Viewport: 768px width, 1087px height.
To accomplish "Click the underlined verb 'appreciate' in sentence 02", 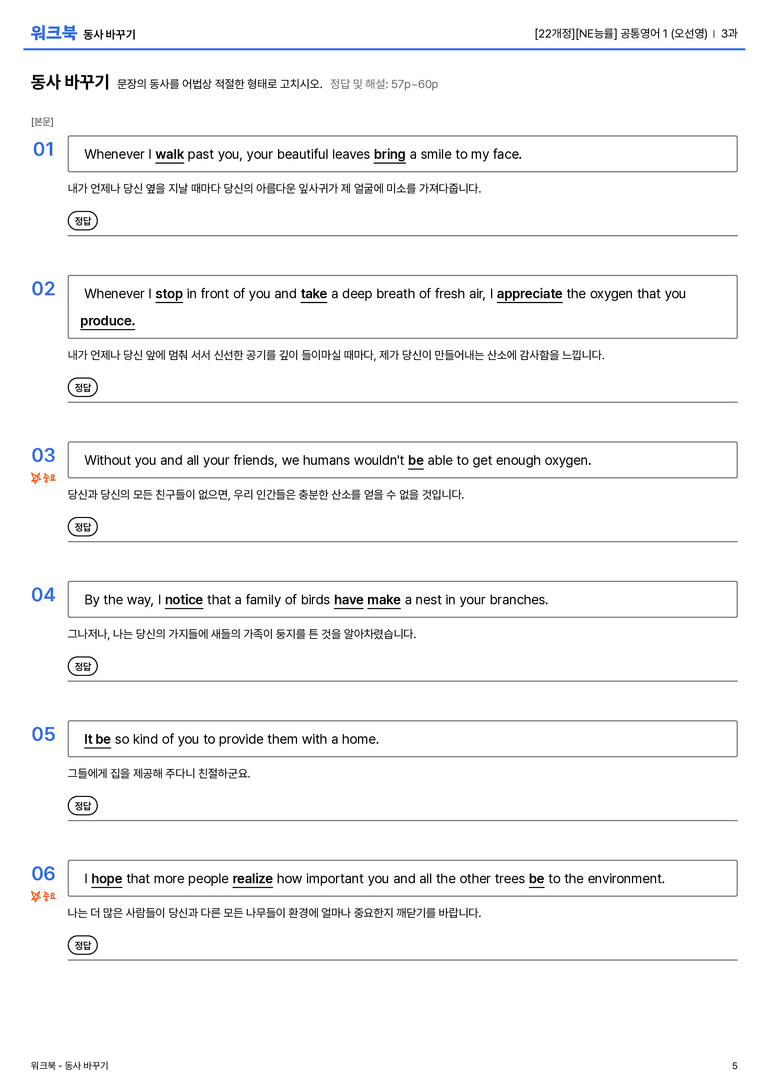I will coord(530,294).
